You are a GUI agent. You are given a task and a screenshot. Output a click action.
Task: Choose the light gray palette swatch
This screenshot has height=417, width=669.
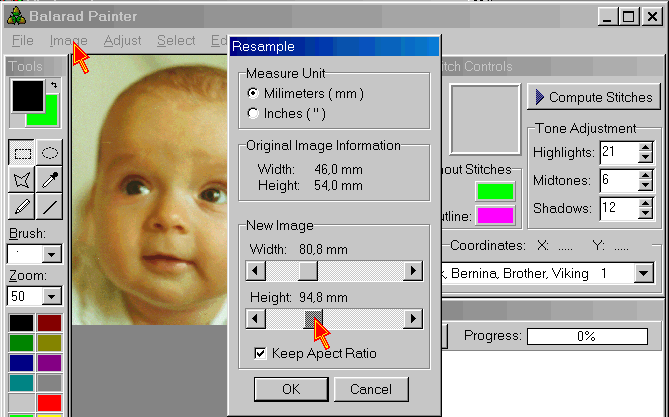21,403
